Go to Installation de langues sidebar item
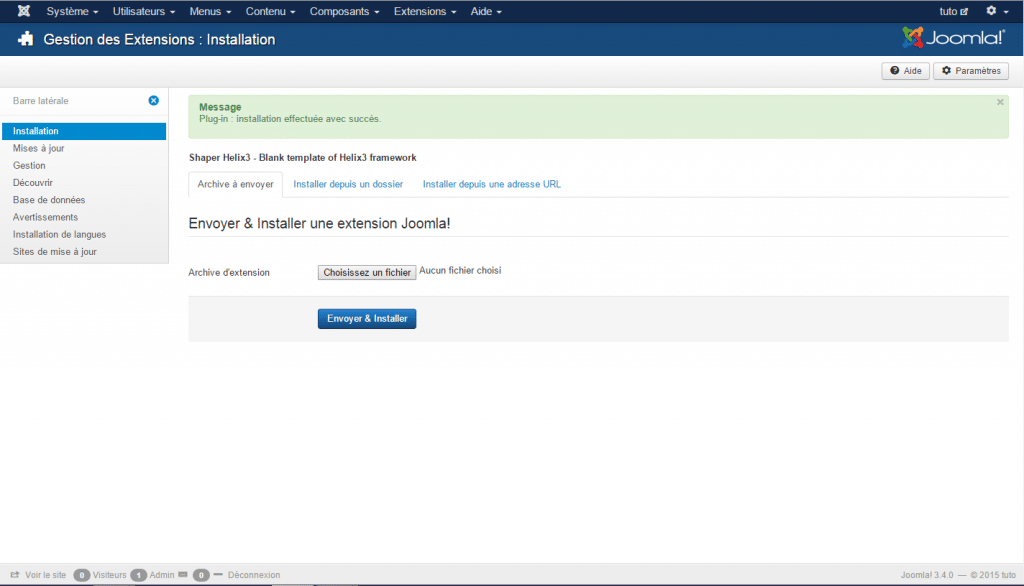1024x586 pixels. [59, 234]
